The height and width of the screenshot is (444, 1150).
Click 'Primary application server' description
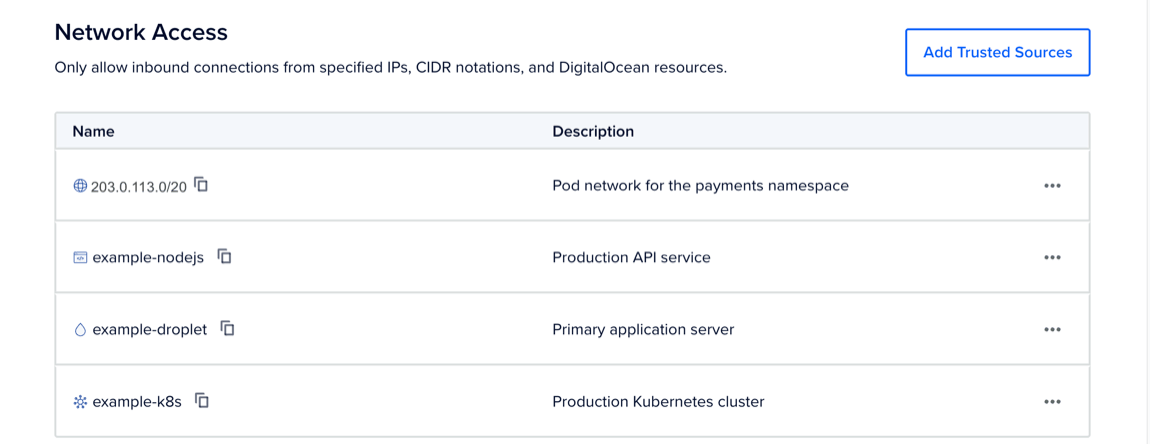coord(643,330)
